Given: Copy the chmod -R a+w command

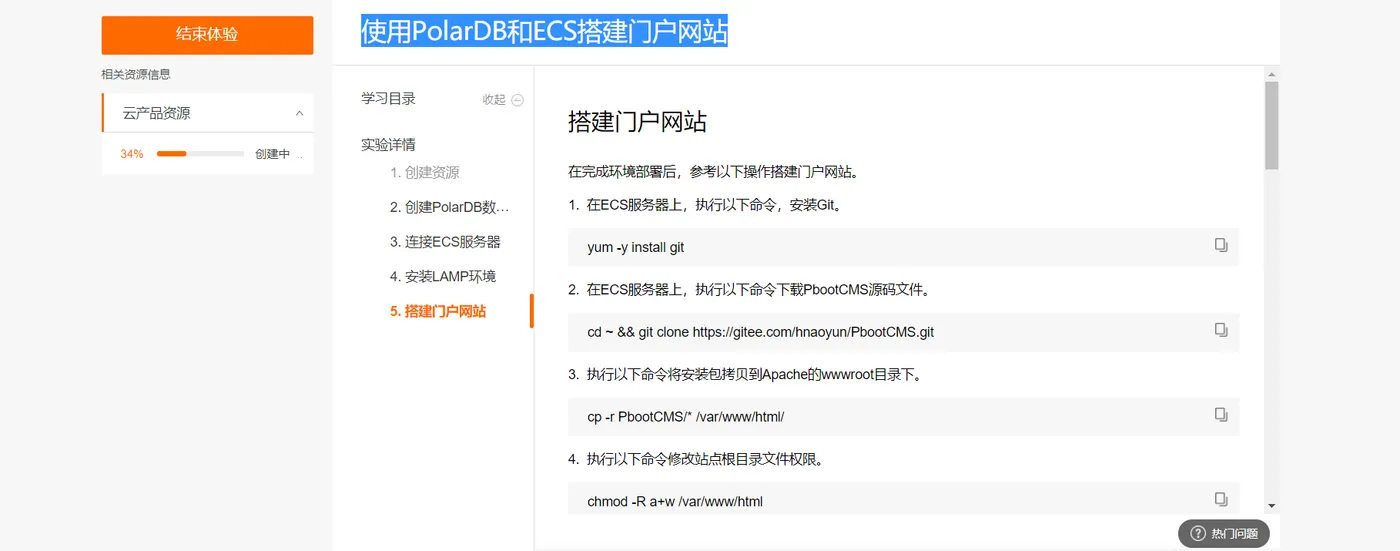Looking at the screenshot, I should (x=1221, y=499).
